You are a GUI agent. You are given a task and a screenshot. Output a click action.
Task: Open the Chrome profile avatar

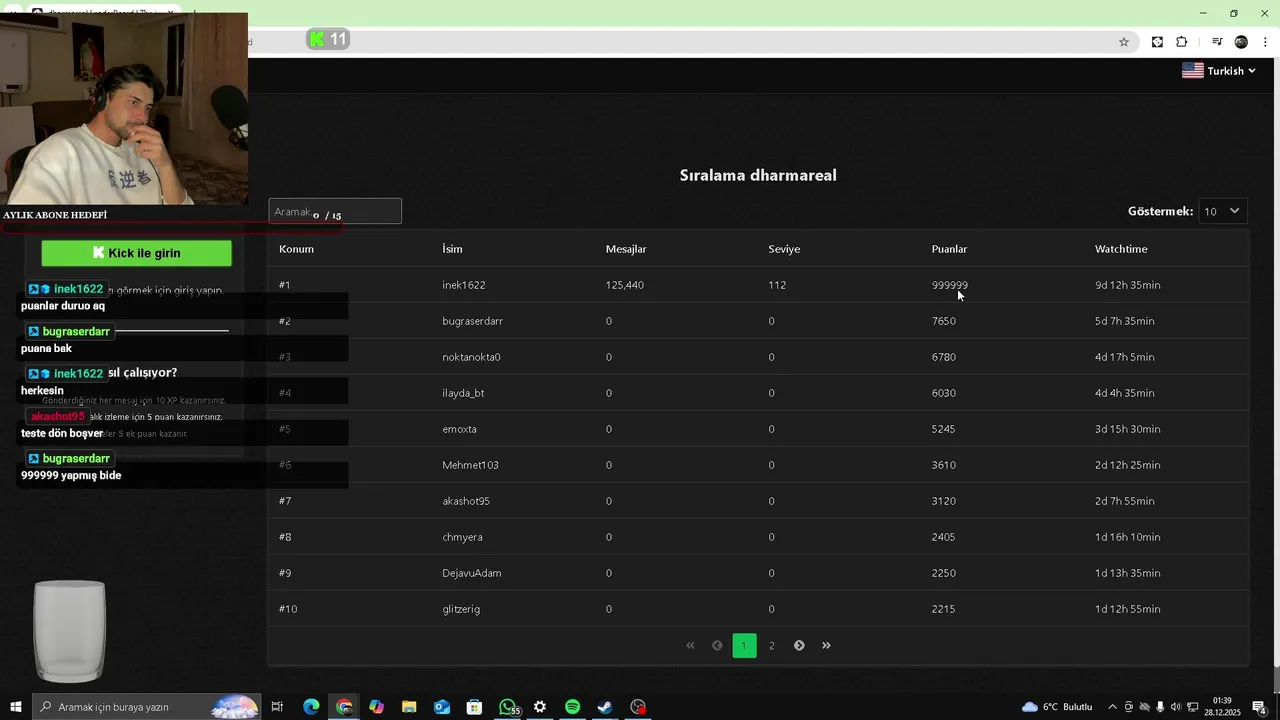1241,42
